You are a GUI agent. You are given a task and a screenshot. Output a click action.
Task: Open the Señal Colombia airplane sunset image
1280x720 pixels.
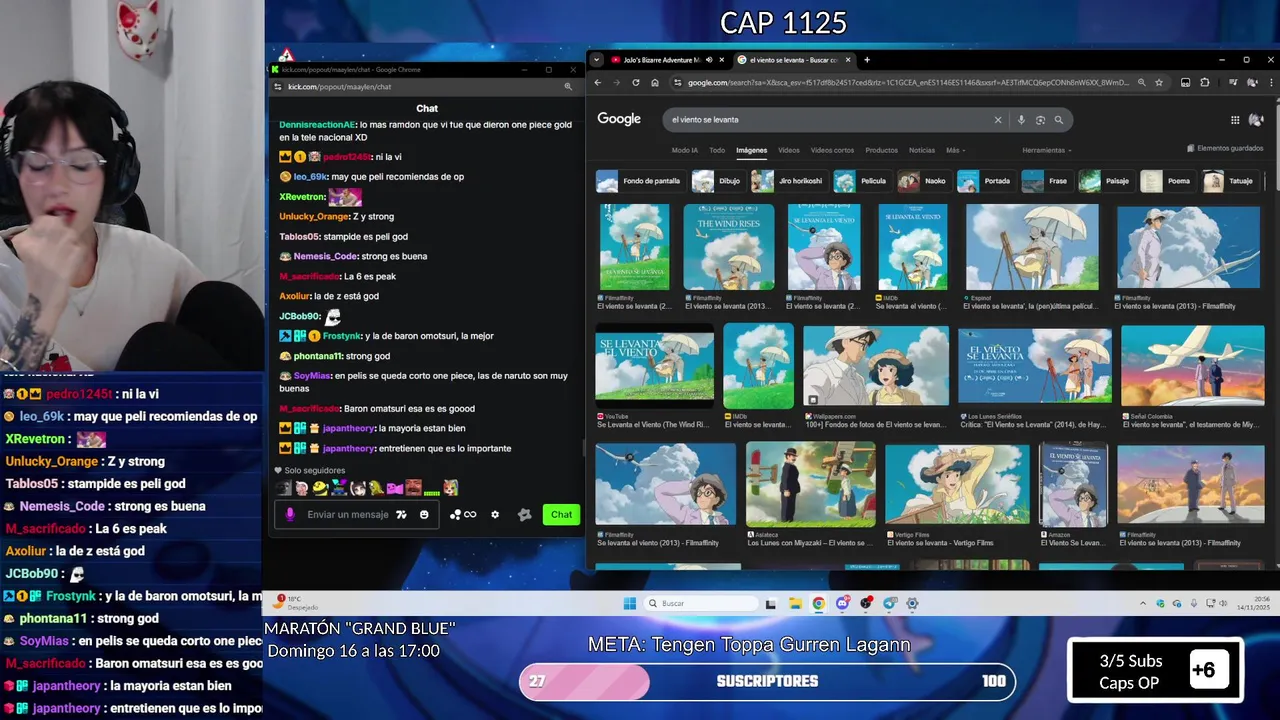1192,366
